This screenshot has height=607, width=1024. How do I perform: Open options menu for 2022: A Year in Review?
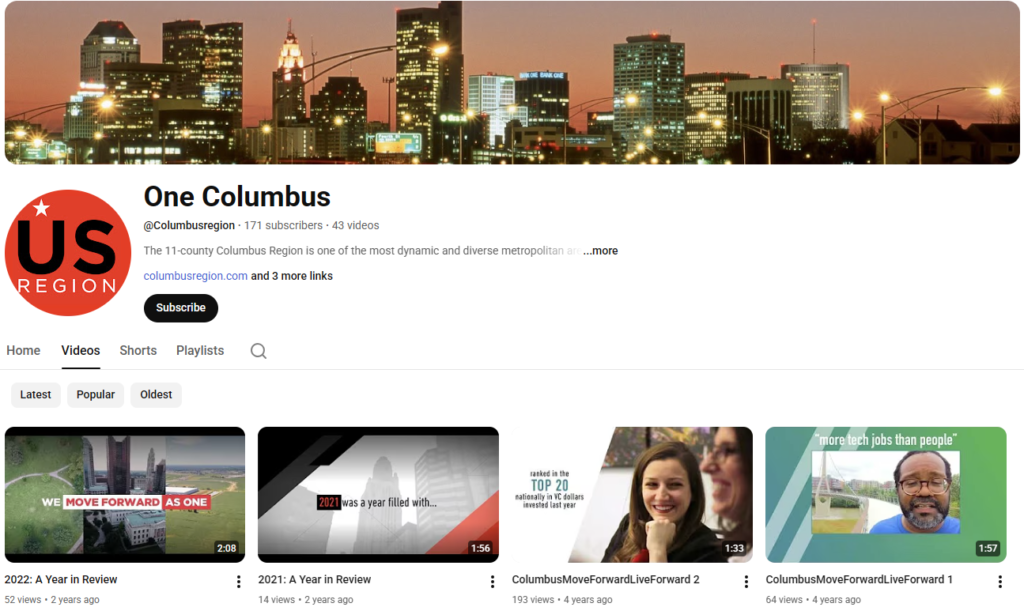pos(239,581)
